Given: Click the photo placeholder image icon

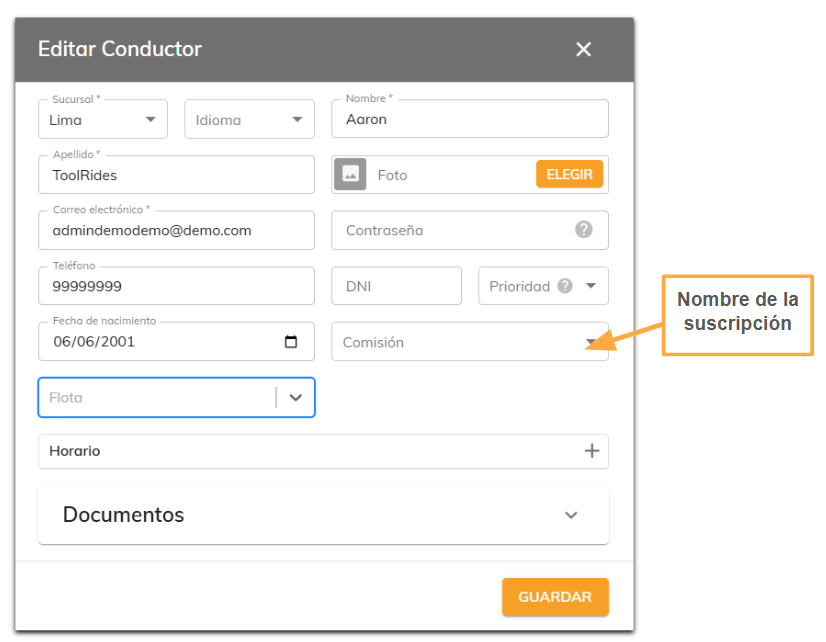Looking at the screenshot, I should click(x=350, y=174).
